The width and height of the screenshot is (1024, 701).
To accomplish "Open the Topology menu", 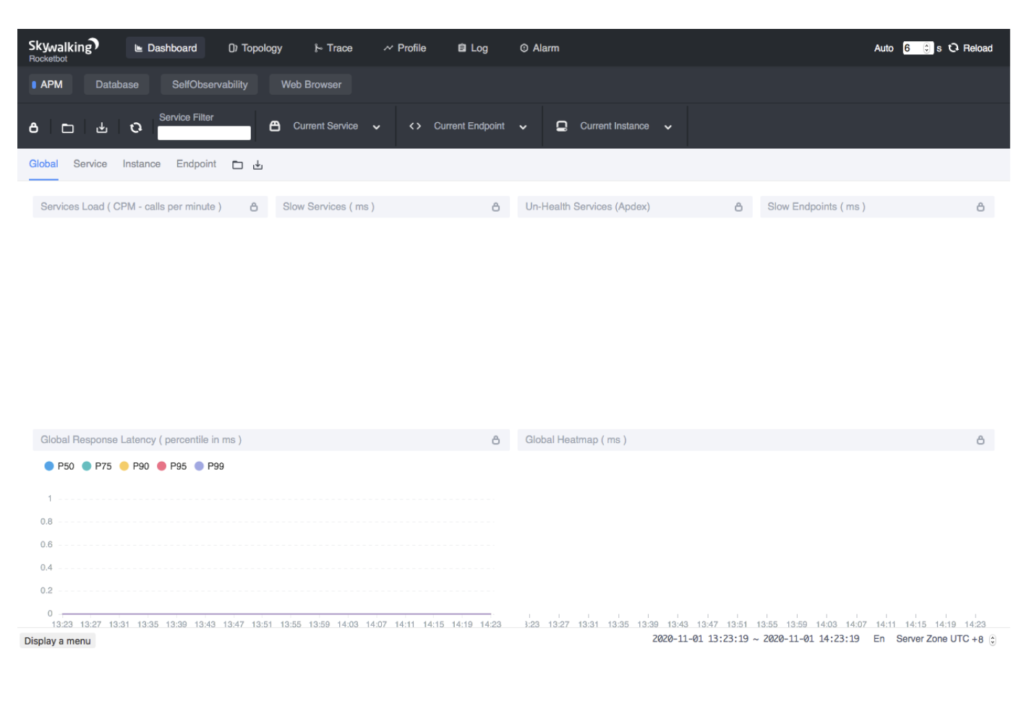I will point(255,48).
